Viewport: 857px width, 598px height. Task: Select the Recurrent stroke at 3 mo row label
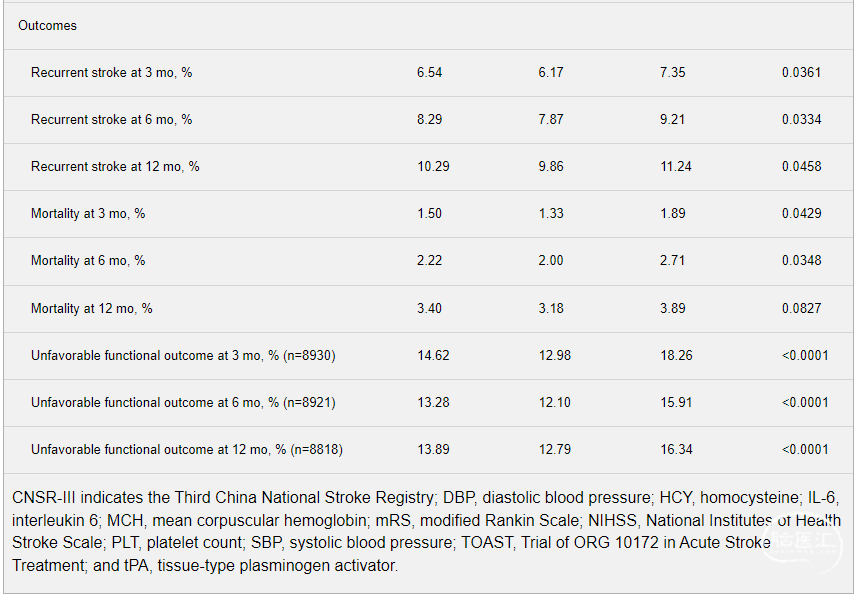[x=111, y=73]
